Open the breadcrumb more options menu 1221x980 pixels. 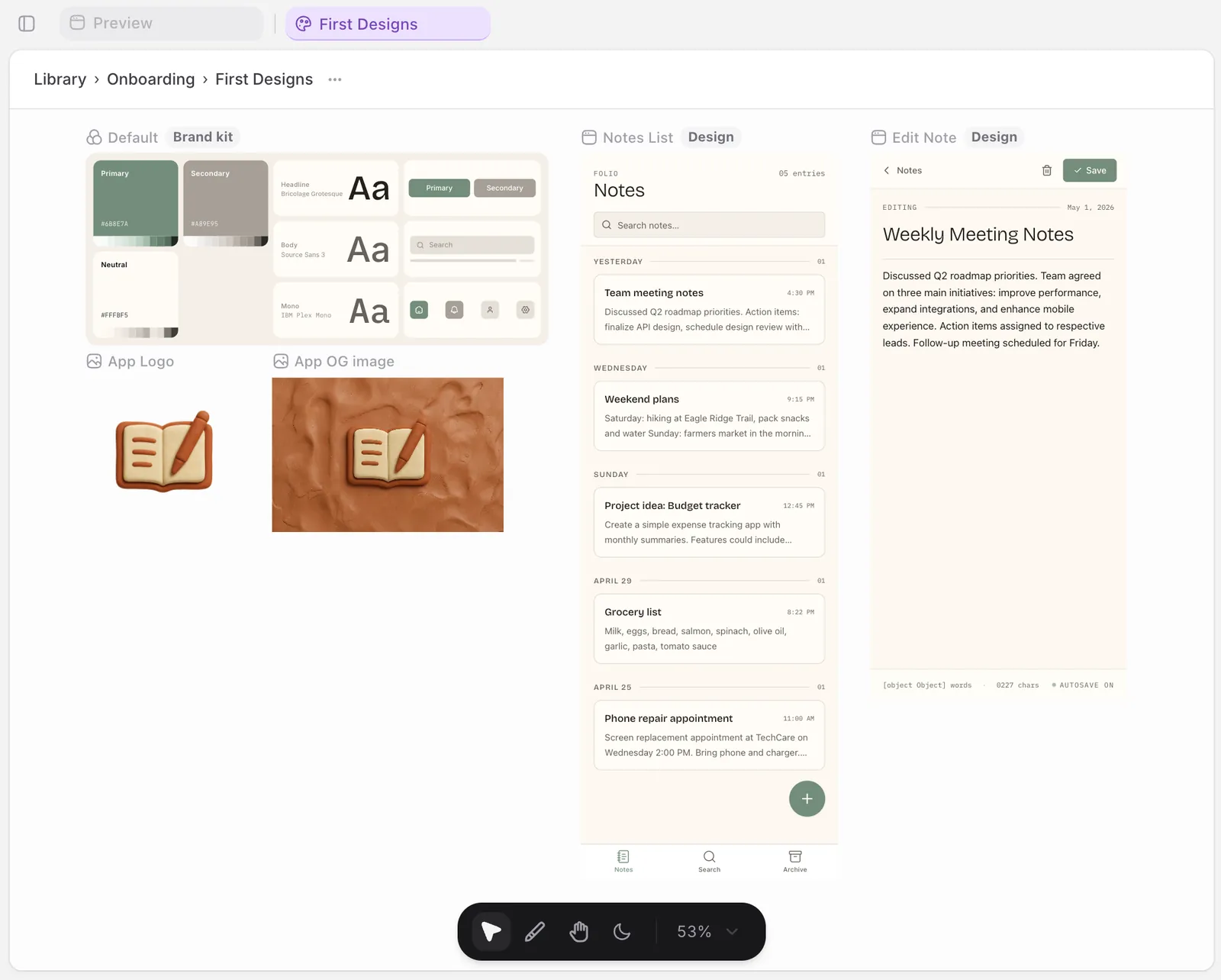point(335,79)
